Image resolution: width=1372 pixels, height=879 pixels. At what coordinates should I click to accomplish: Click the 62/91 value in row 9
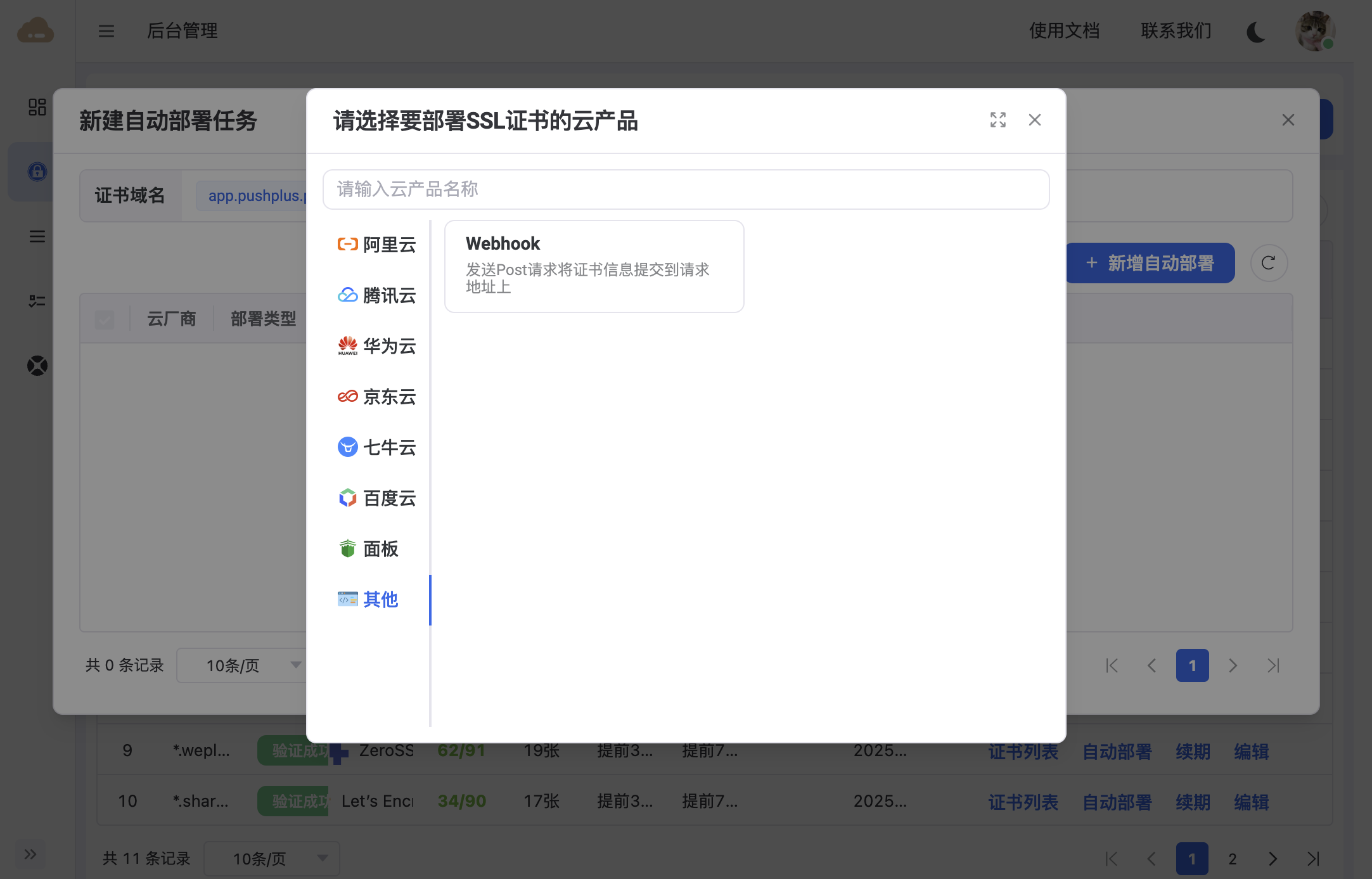pos(461,750)
